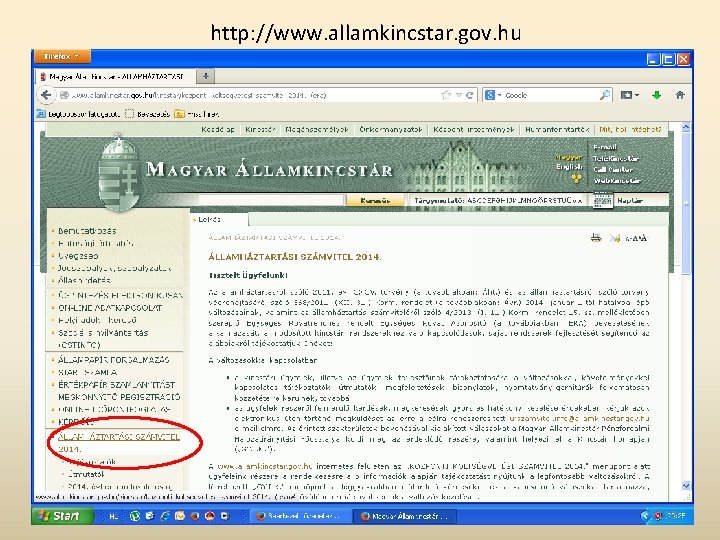Go to home page via house icon

coord(680,95)
